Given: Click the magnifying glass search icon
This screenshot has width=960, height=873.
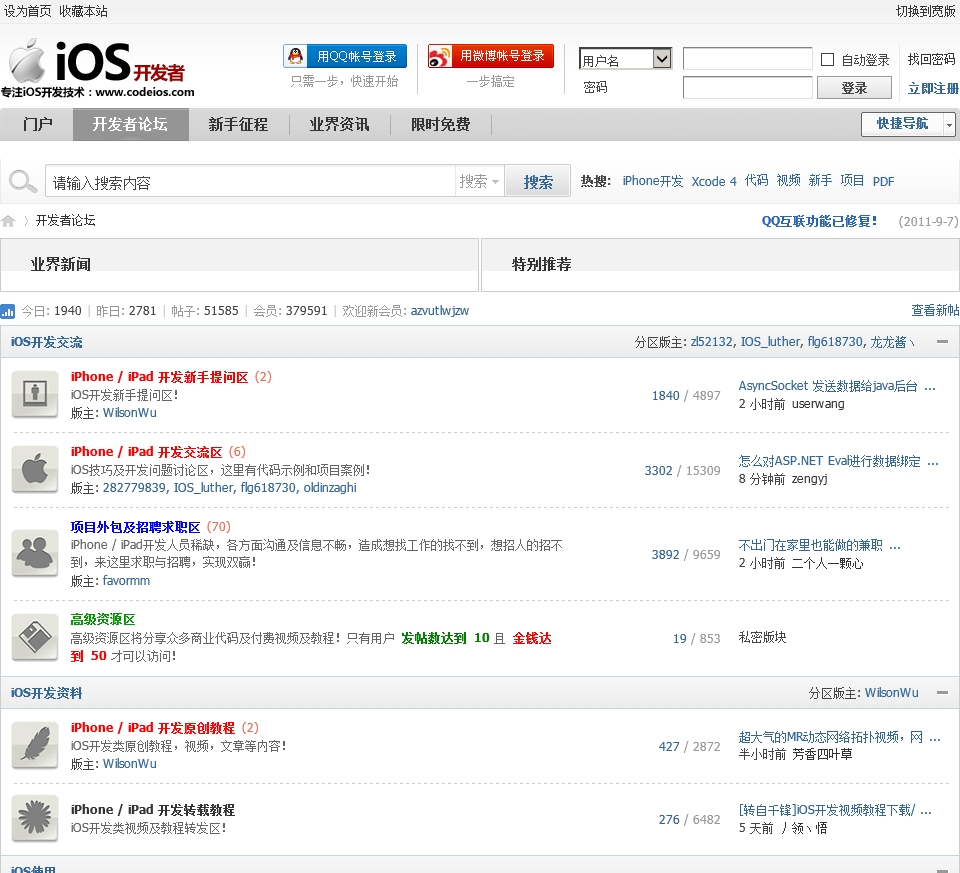Looking at the screenshot, I should pyautogui.click(x=23, y=181).
